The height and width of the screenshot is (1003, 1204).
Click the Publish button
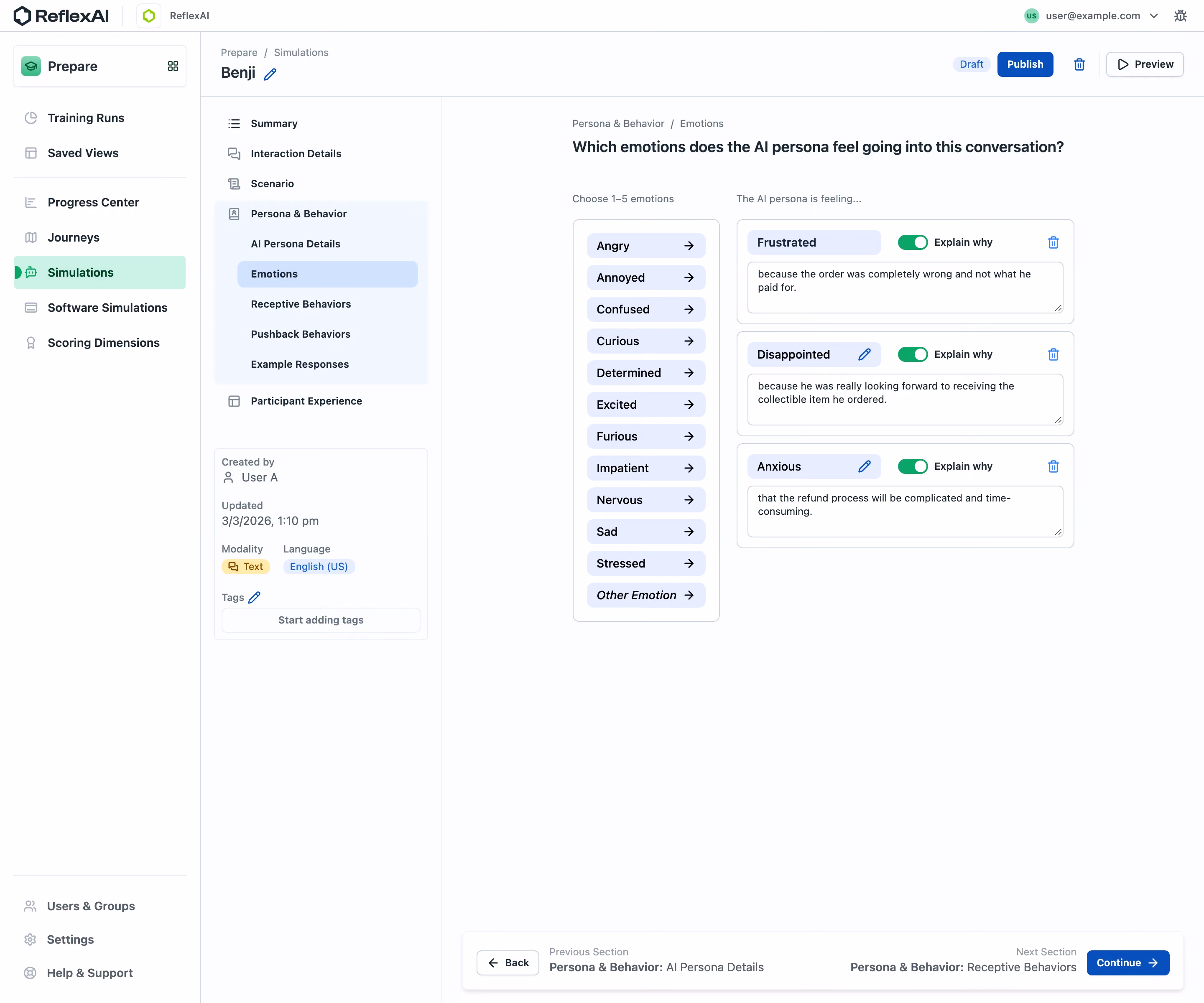click(x=1025, y=64)
